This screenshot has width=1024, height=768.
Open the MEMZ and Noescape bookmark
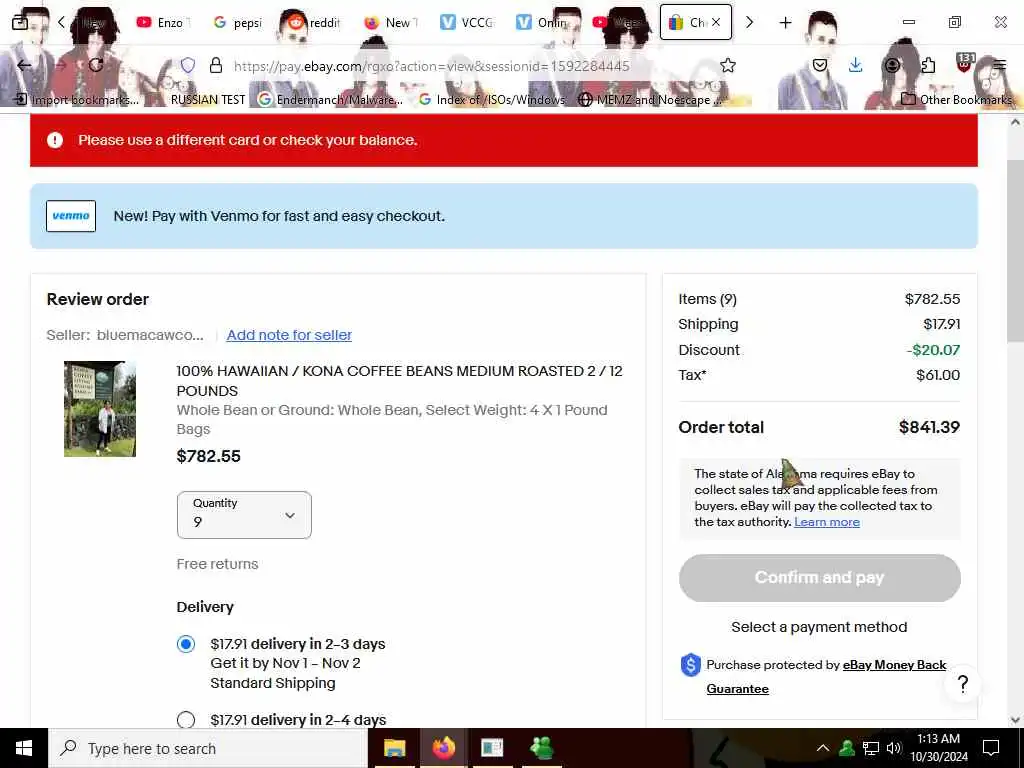(x=652, y=99)
